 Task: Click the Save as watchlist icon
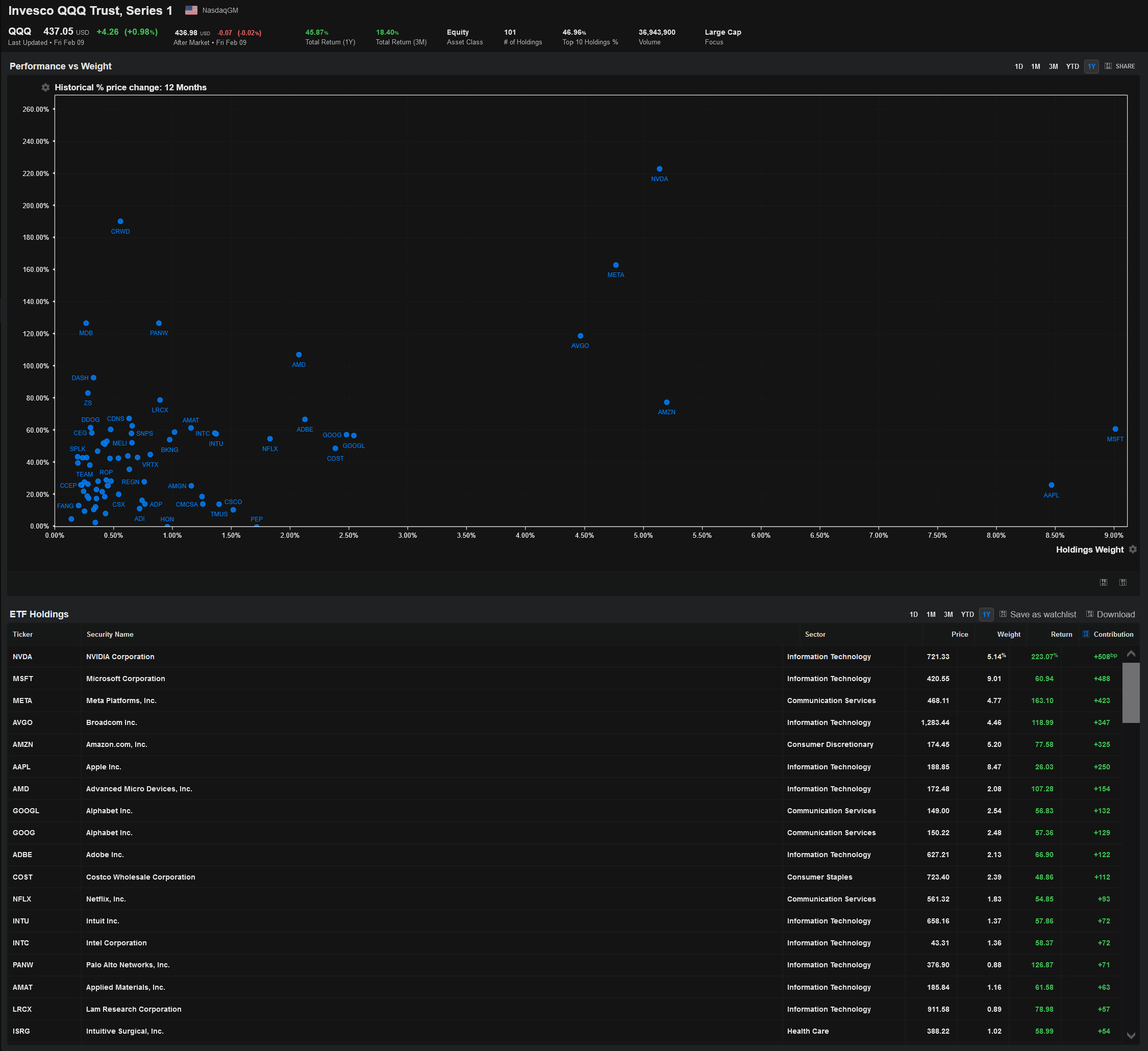point(1003,614)
